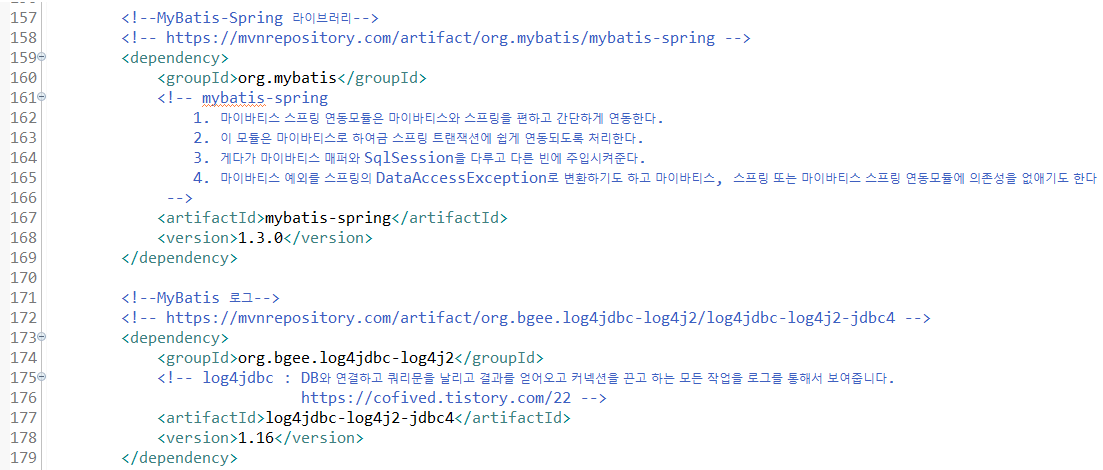
Task: Click the 'log4jdbc :' label on line 175
Action: click(x=246, y=379)
